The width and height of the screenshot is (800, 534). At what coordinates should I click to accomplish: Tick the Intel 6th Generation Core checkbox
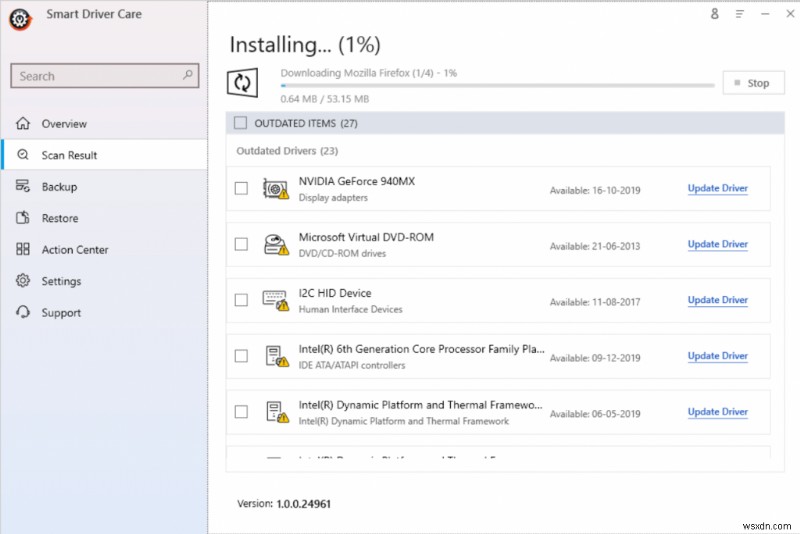[241, 355]
